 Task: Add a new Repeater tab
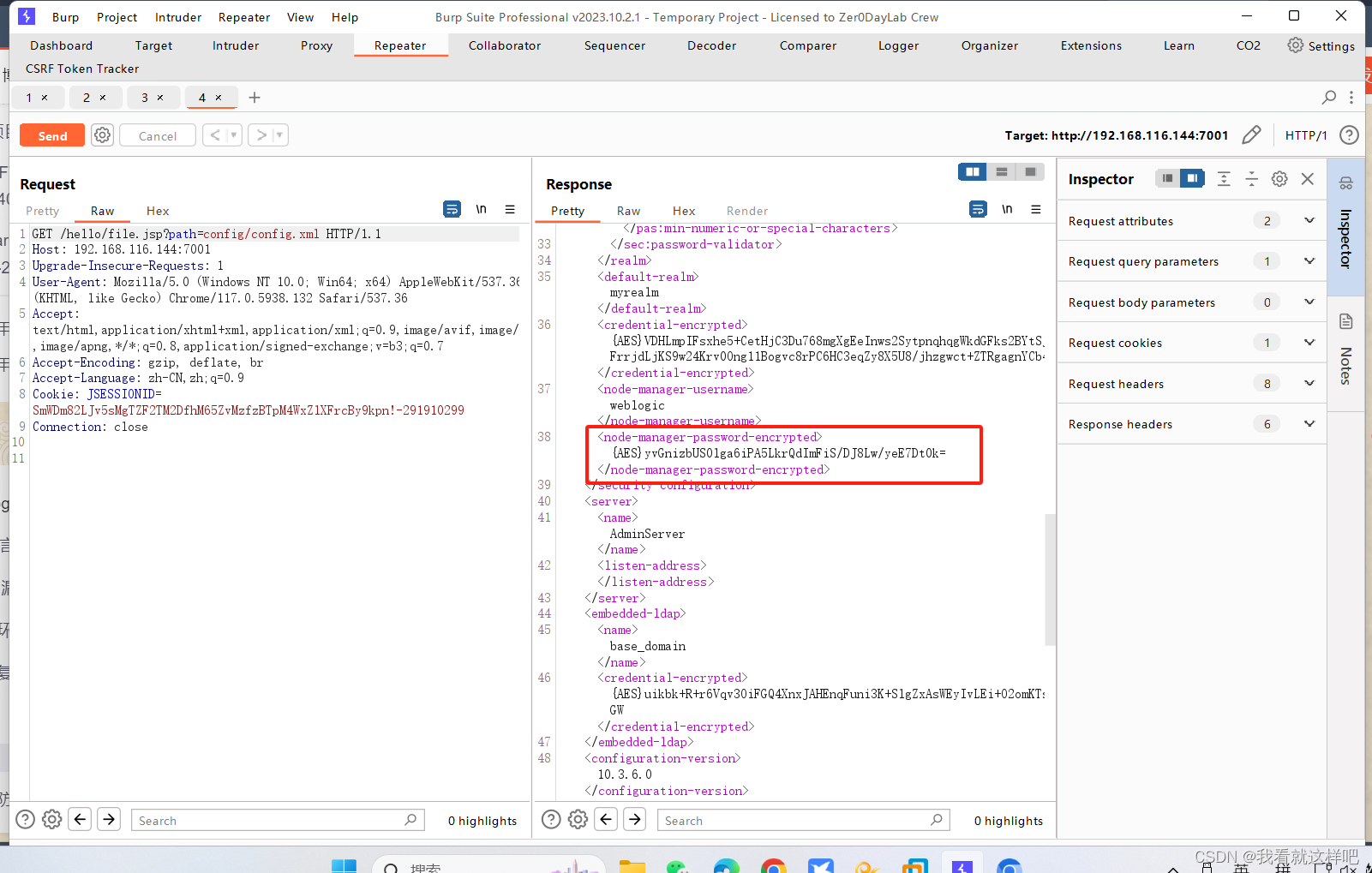click(x=255, y=98)
